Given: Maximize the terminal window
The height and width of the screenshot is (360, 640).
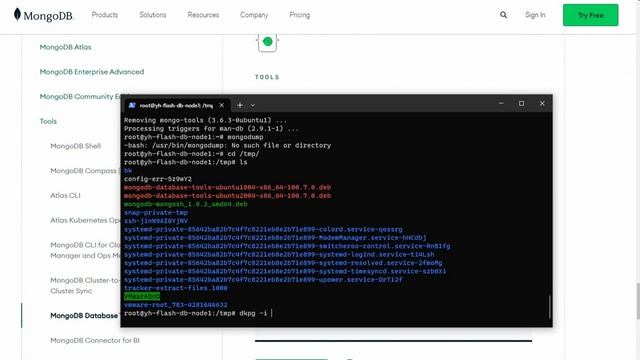Looking at the screenshot, I should pos(521,104).
